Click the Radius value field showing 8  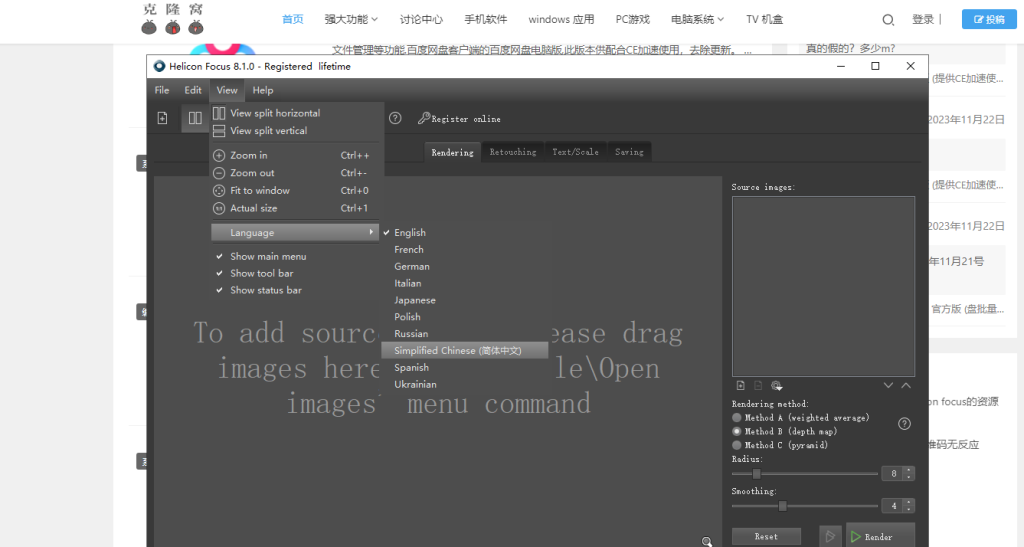[x=892, y=474]
